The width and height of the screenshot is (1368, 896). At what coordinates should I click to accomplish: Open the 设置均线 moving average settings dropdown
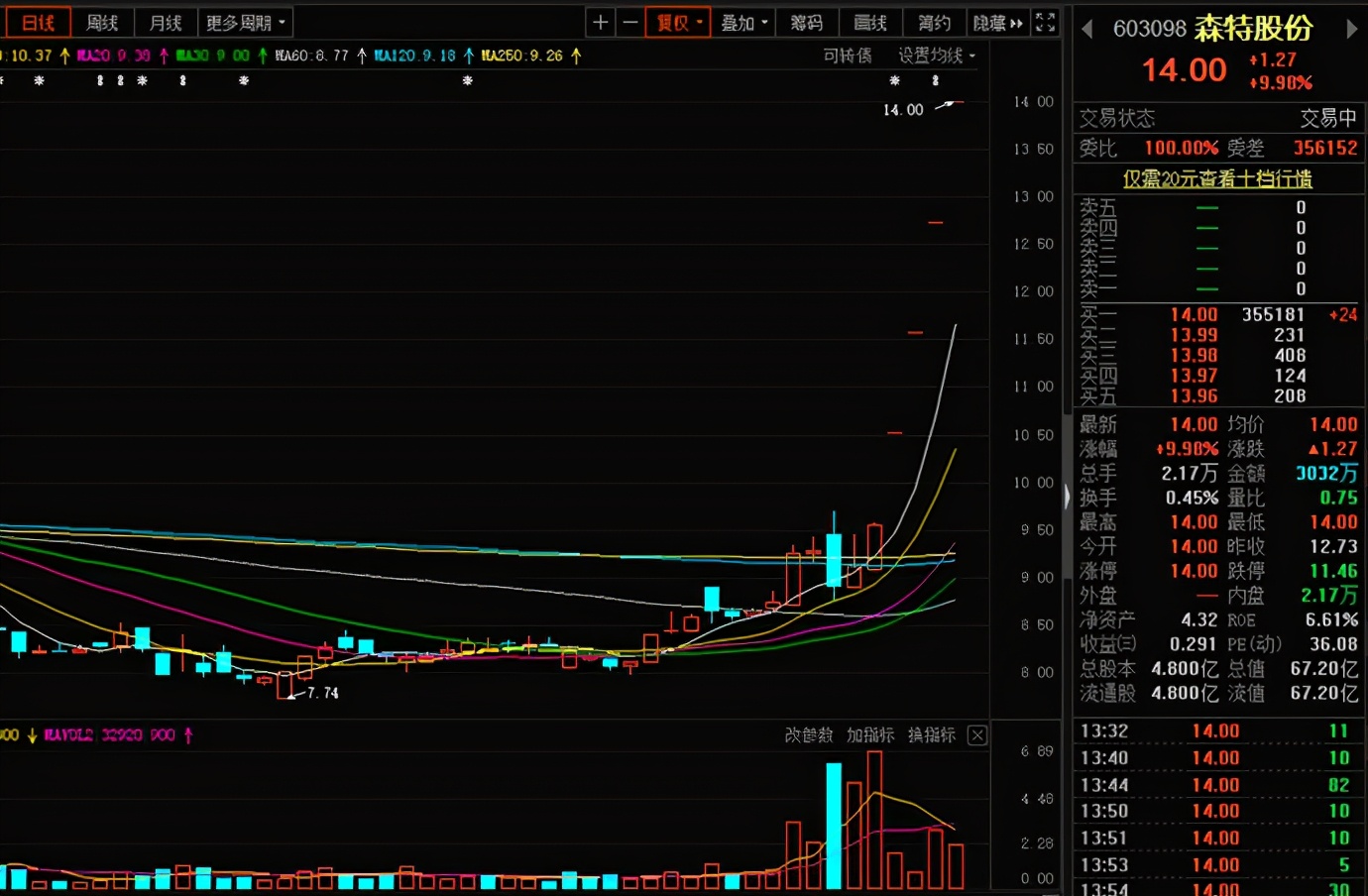click(937, 56)
